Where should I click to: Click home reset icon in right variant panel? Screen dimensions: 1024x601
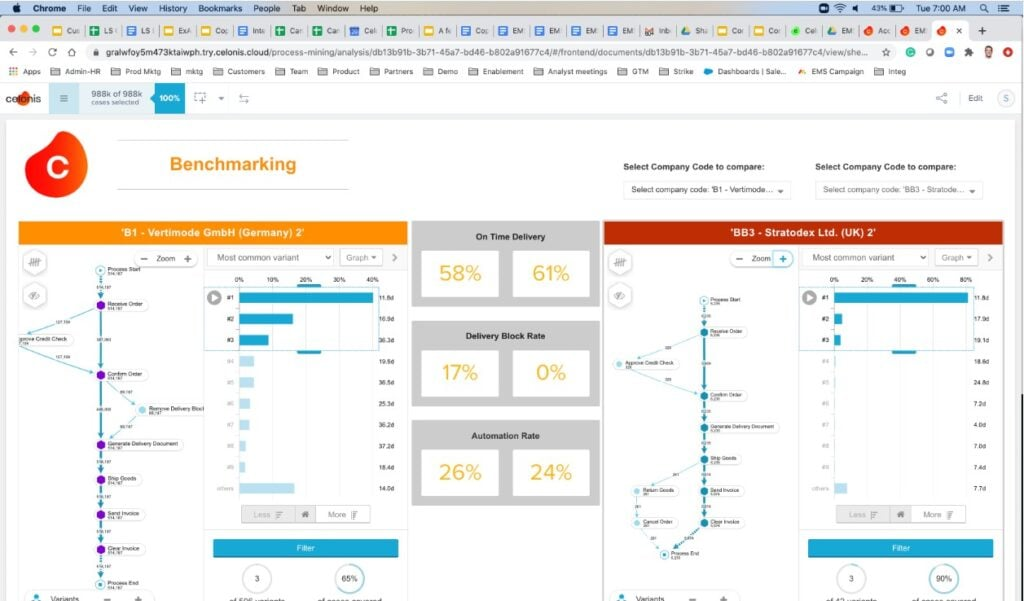click(900, 515)
